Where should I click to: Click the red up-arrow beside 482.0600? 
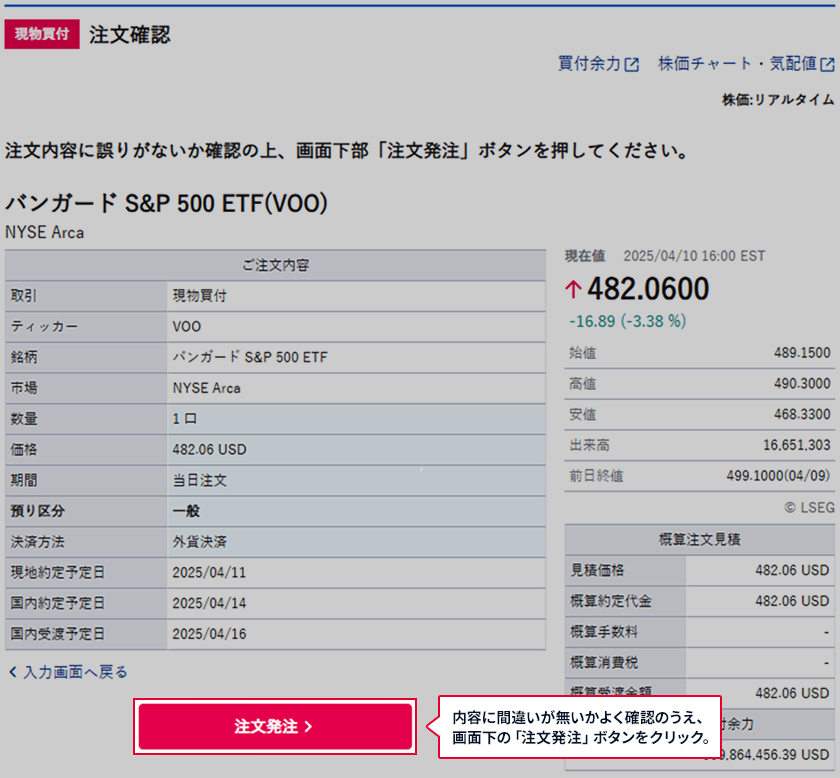coord(573,289)
